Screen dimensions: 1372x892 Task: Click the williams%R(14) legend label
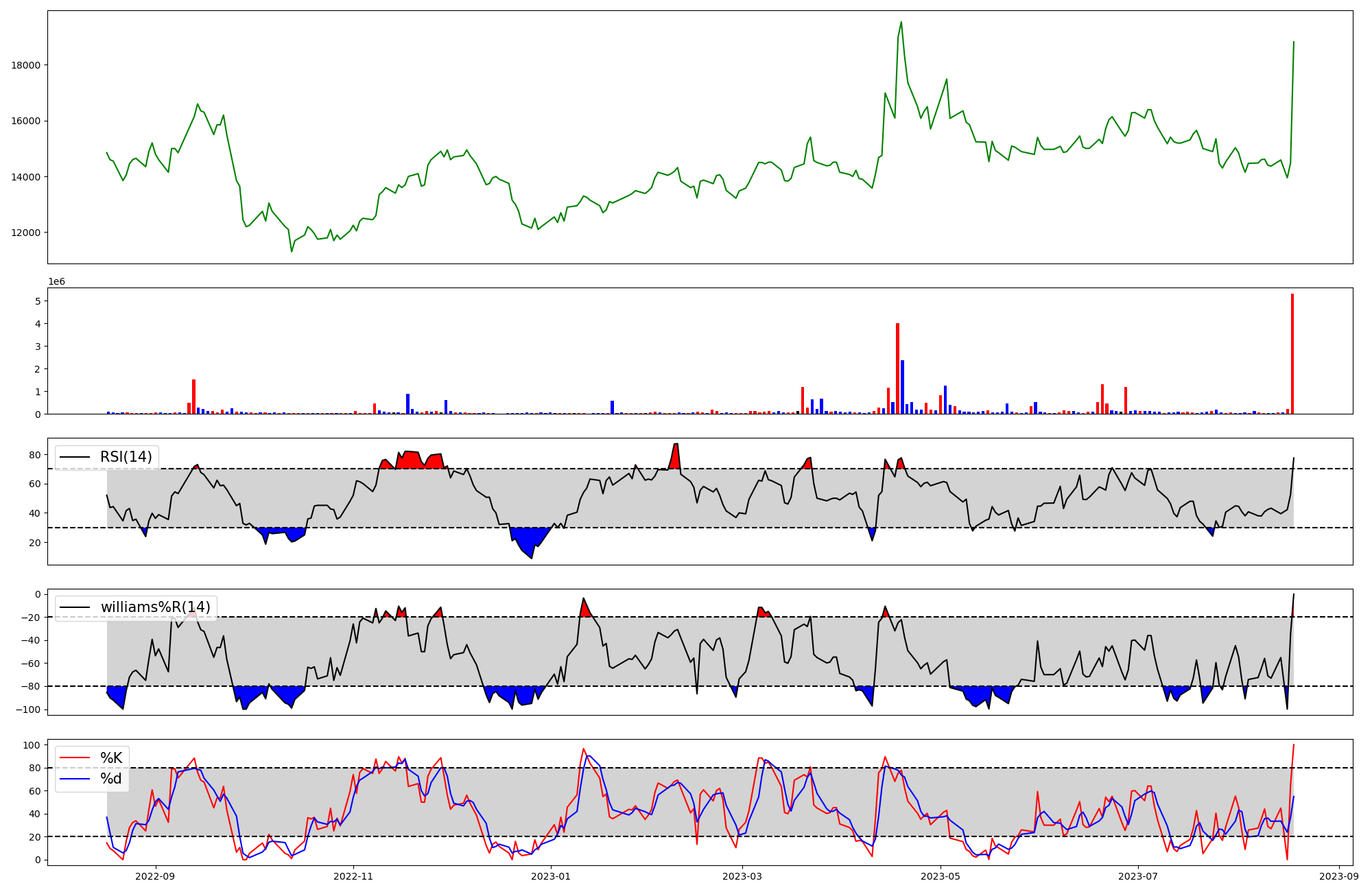pos(155,607)
